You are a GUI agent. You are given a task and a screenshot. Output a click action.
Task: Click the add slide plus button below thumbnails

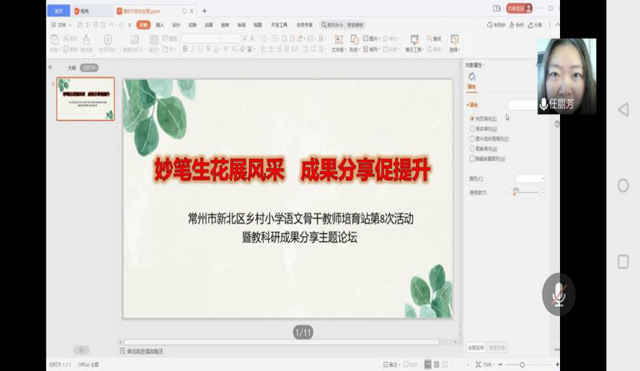point(81,350)
